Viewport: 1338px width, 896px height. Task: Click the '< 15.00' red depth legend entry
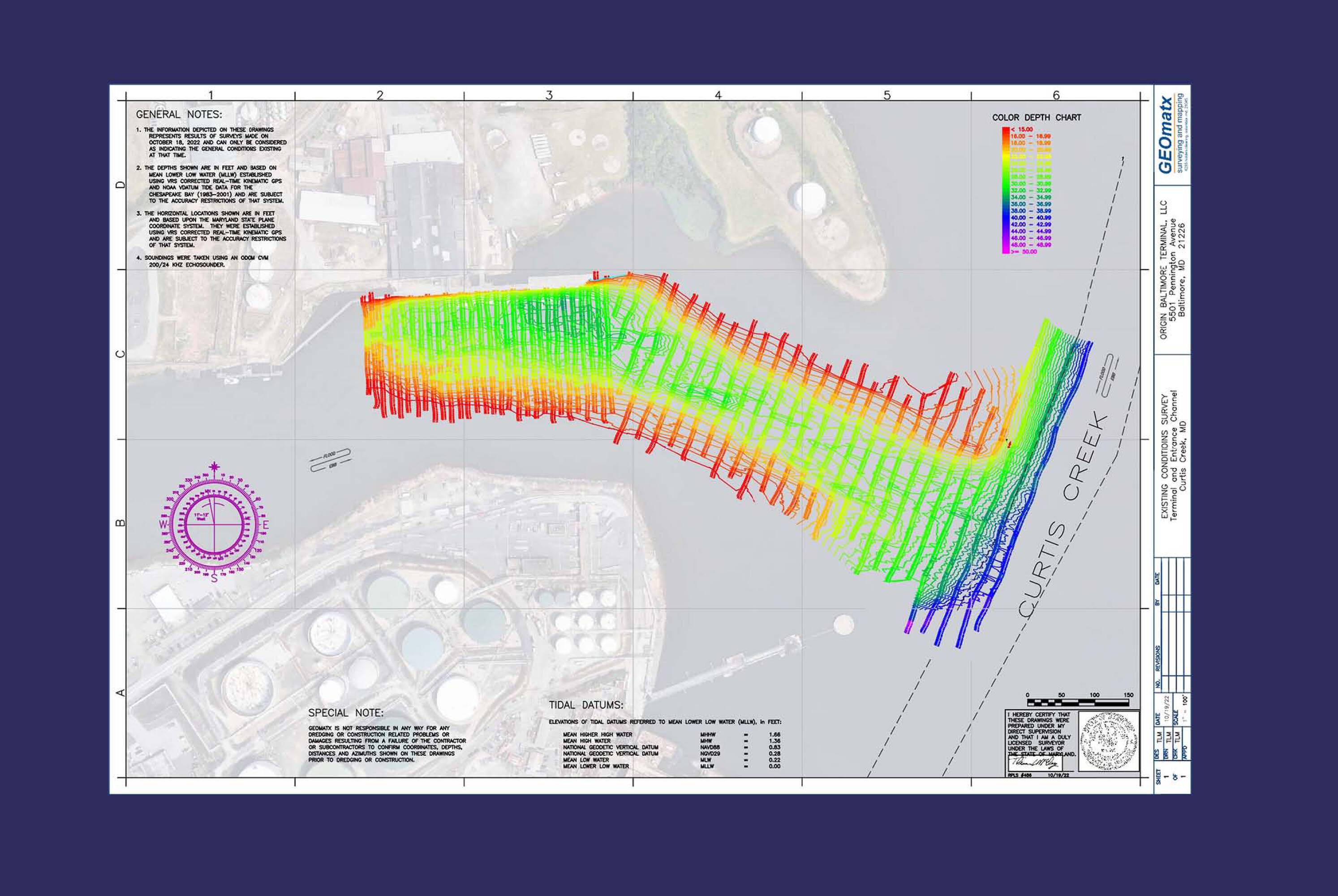(1022, 130)
